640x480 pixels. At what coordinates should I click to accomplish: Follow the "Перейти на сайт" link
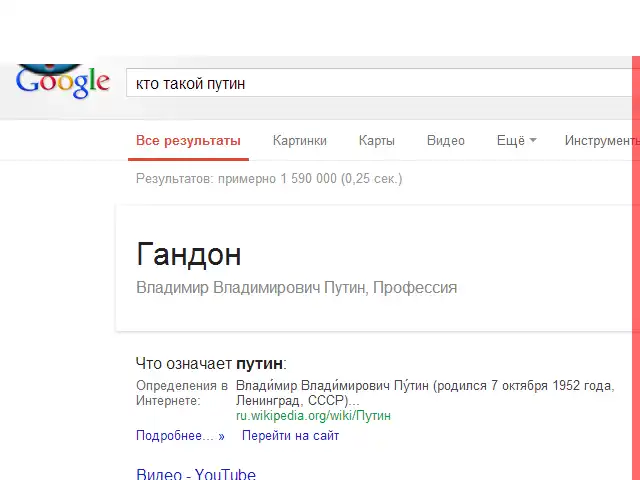pyautogui.click(x=290, y=436)
